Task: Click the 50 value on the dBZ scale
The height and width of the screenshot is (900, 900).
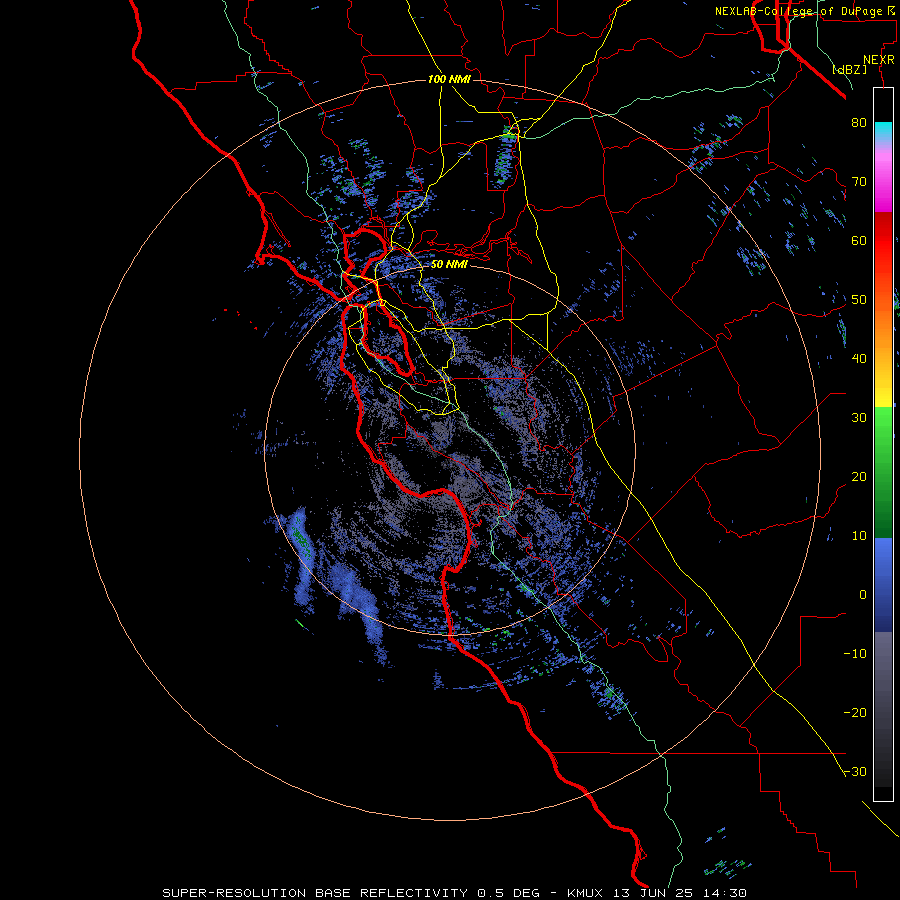Action: (859, 300)
